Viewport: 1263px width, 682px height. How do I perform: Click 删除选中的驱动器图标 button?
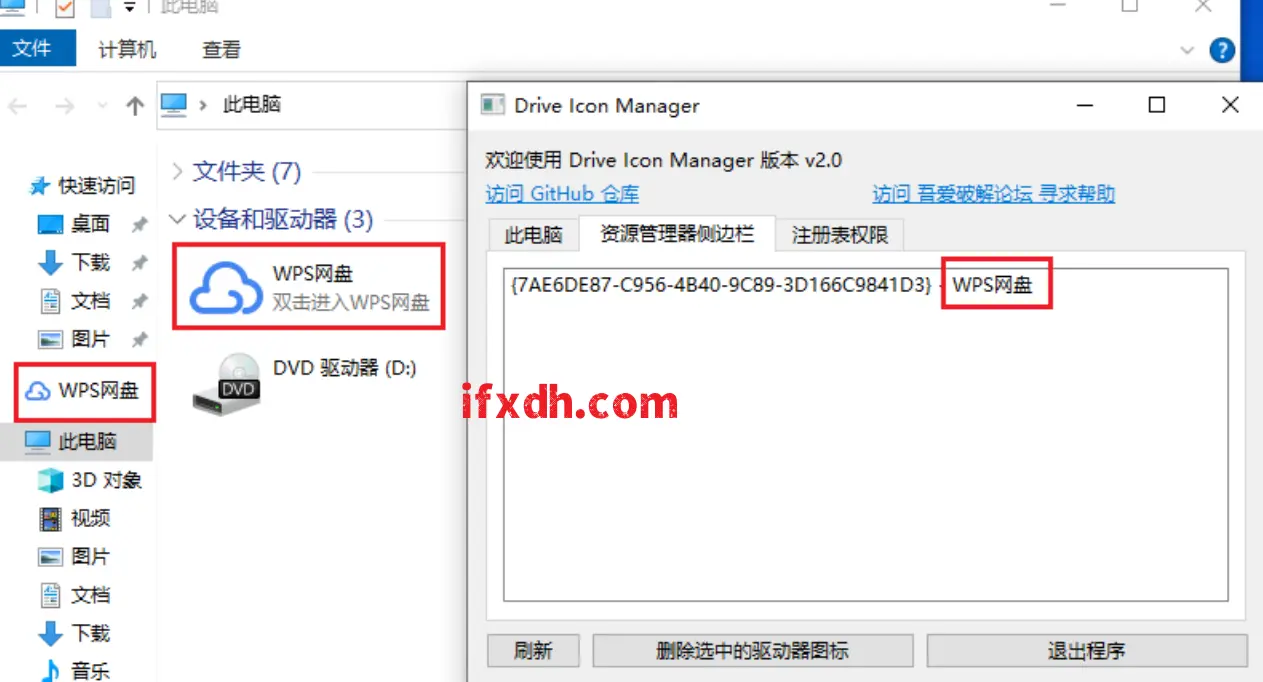click(752, 651)
